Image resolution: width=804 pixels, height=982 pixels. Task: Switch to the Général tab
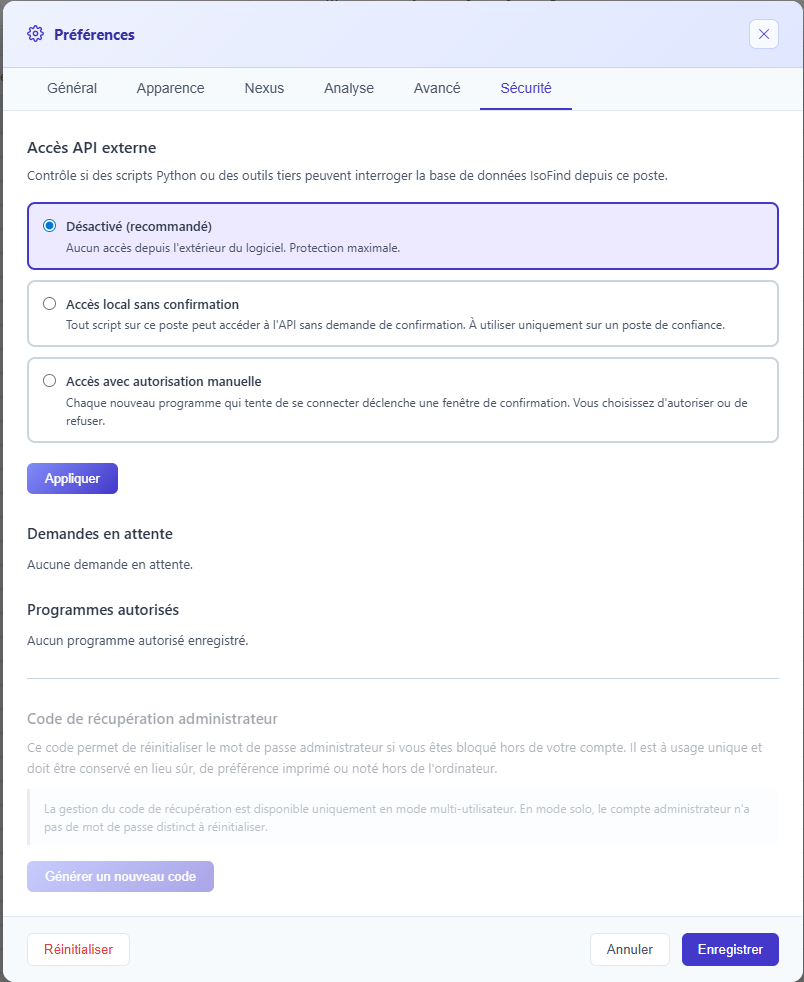tap(72, 88)
